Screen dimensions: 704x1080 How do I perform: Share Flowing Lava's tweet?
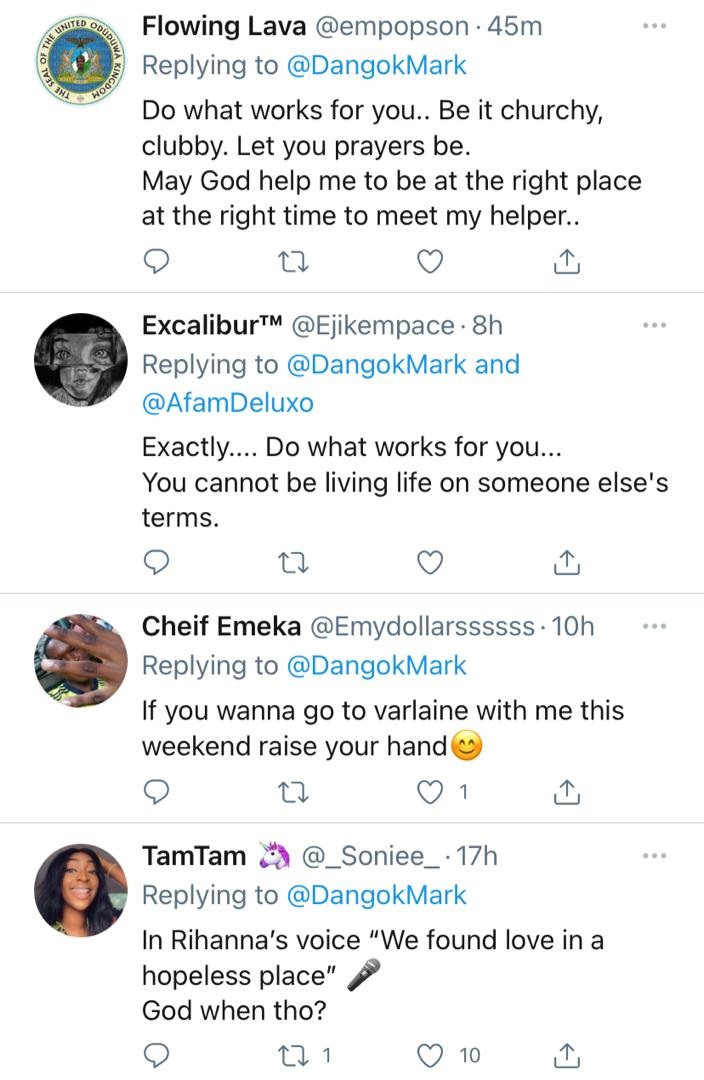(566, 262)
